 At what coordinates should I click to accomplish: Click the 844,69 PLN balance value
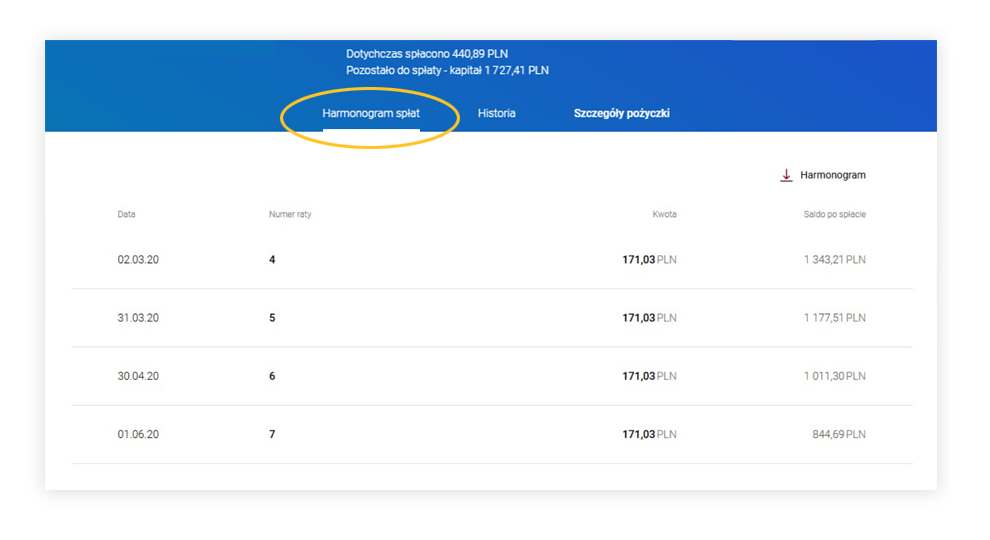[838, 434]
